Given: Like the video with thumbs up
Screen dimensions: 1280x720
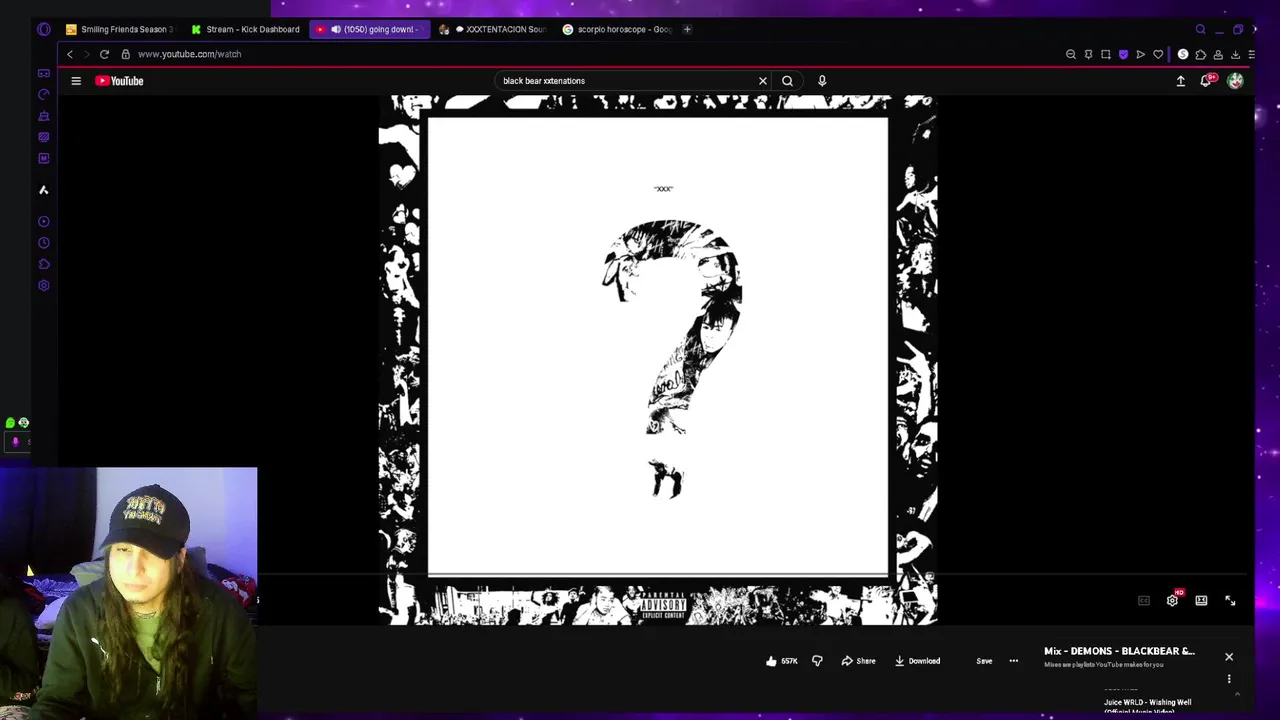Looking at the screenshot, I should [x=781, y=661].
